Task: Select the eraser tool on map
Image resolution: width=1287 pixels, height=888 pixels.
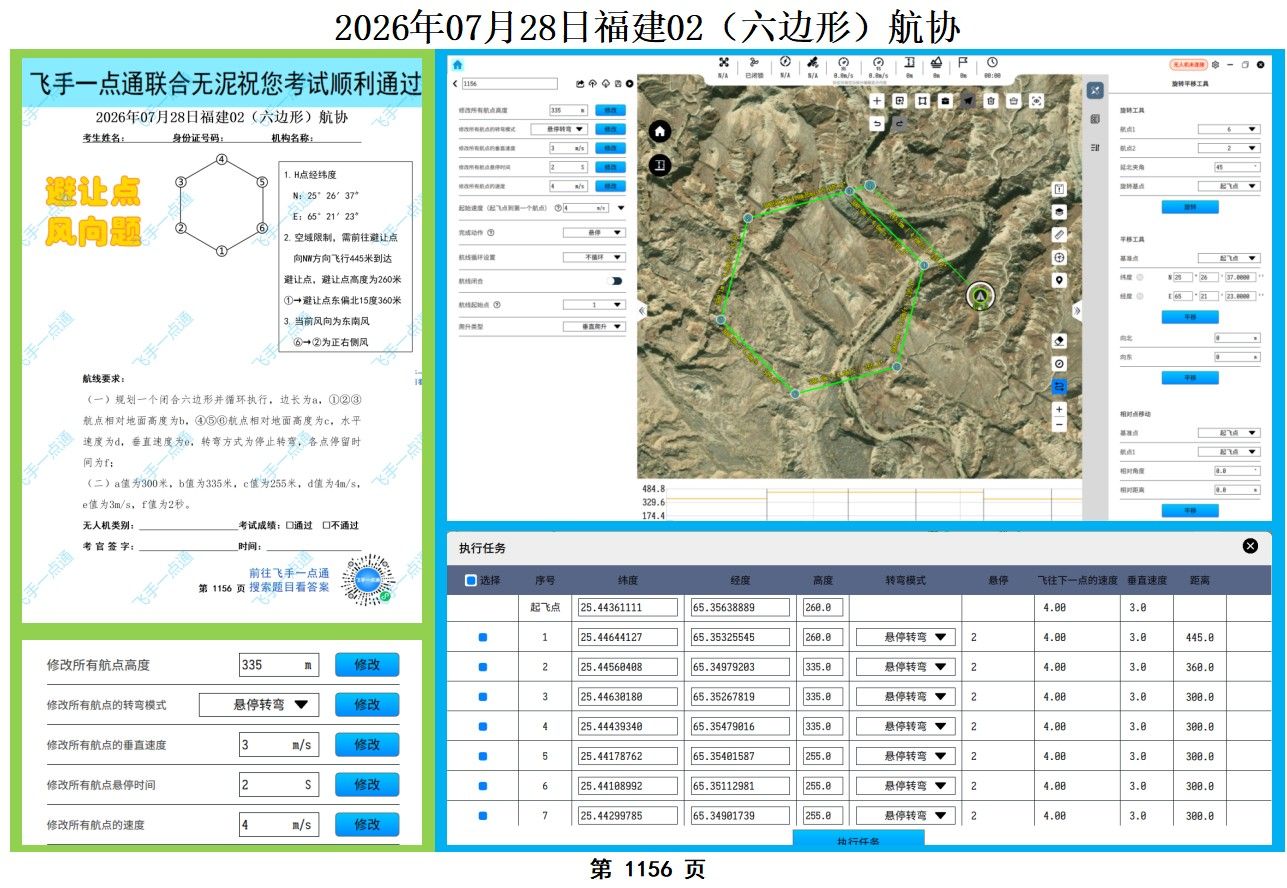Action: tap(1060, 341)
